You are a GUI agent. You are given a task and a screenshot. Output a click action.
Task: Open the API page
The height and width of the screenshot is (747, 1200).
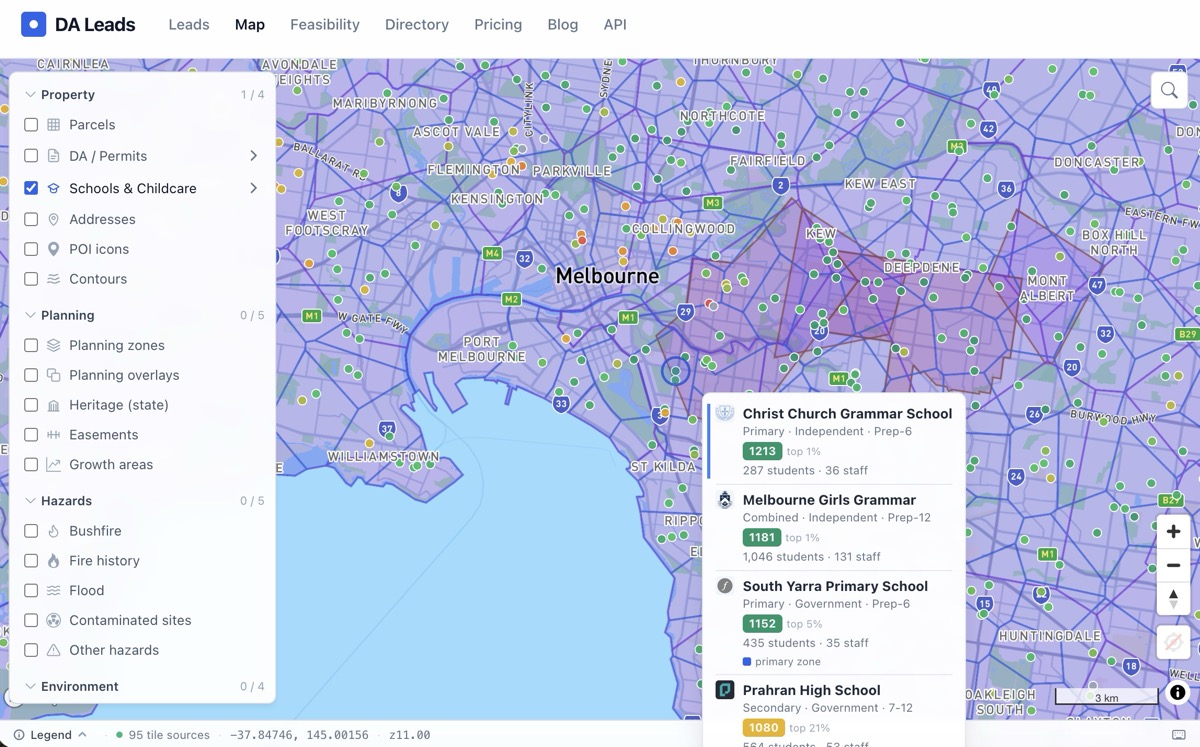coord(615,25)
